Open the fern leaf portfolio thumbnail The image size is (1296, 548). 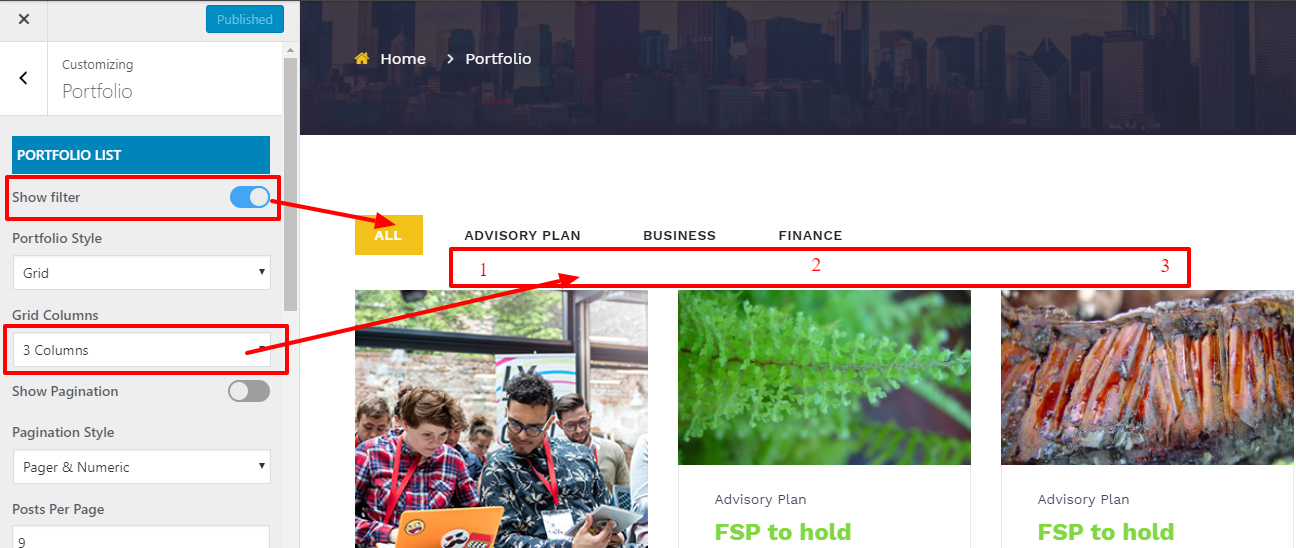[824, 378]
